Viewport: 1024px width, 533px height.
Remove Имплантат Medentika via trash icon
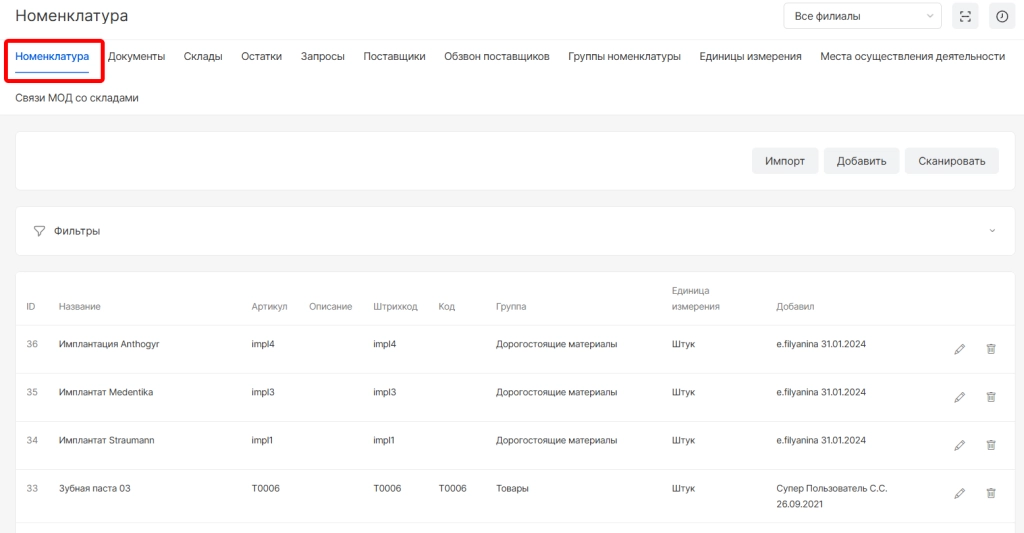pos(991,397)
